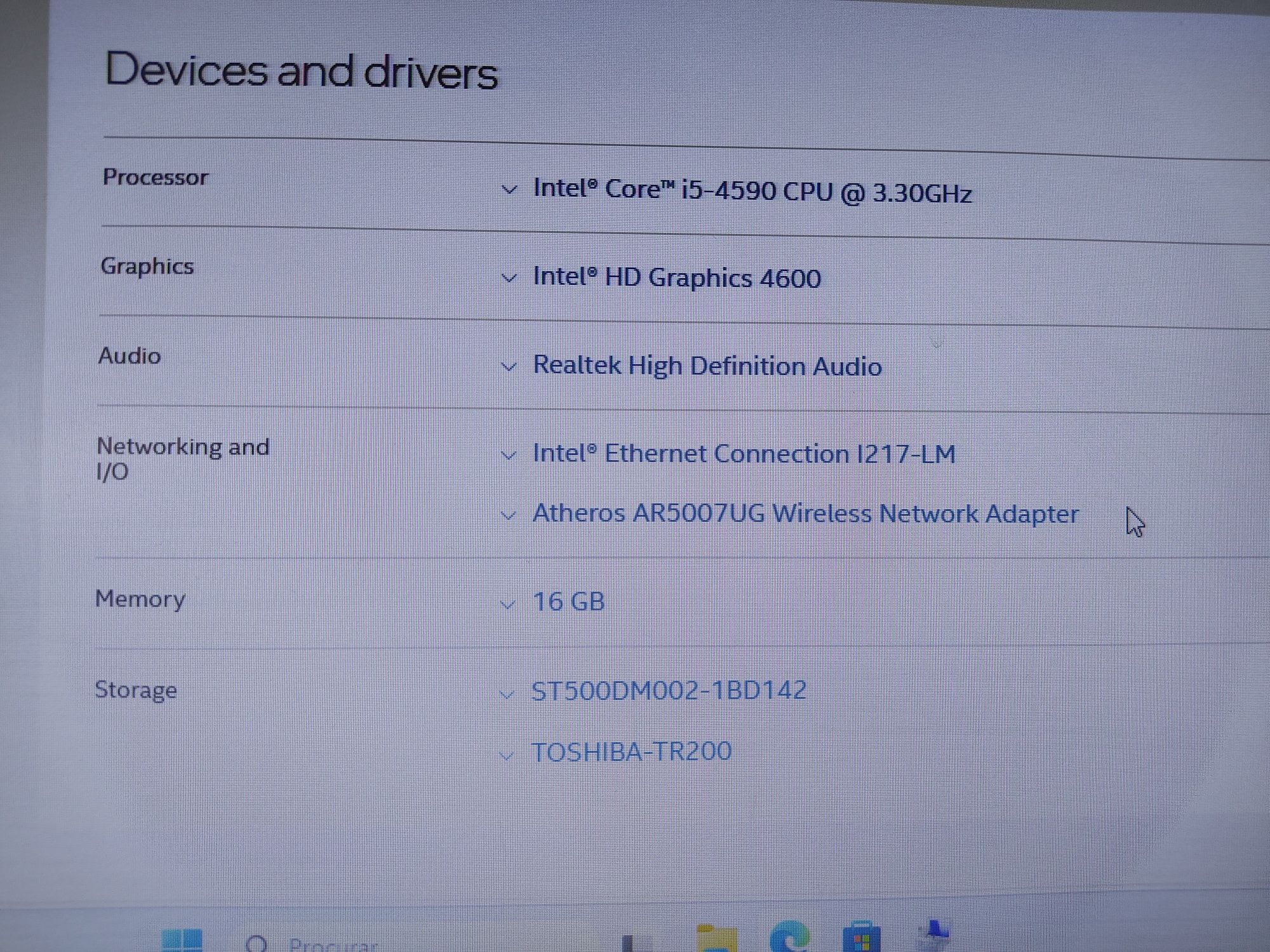Open the TOSHIBA-TR200 storage entry
1270x952 pixels.
point(631,751)
